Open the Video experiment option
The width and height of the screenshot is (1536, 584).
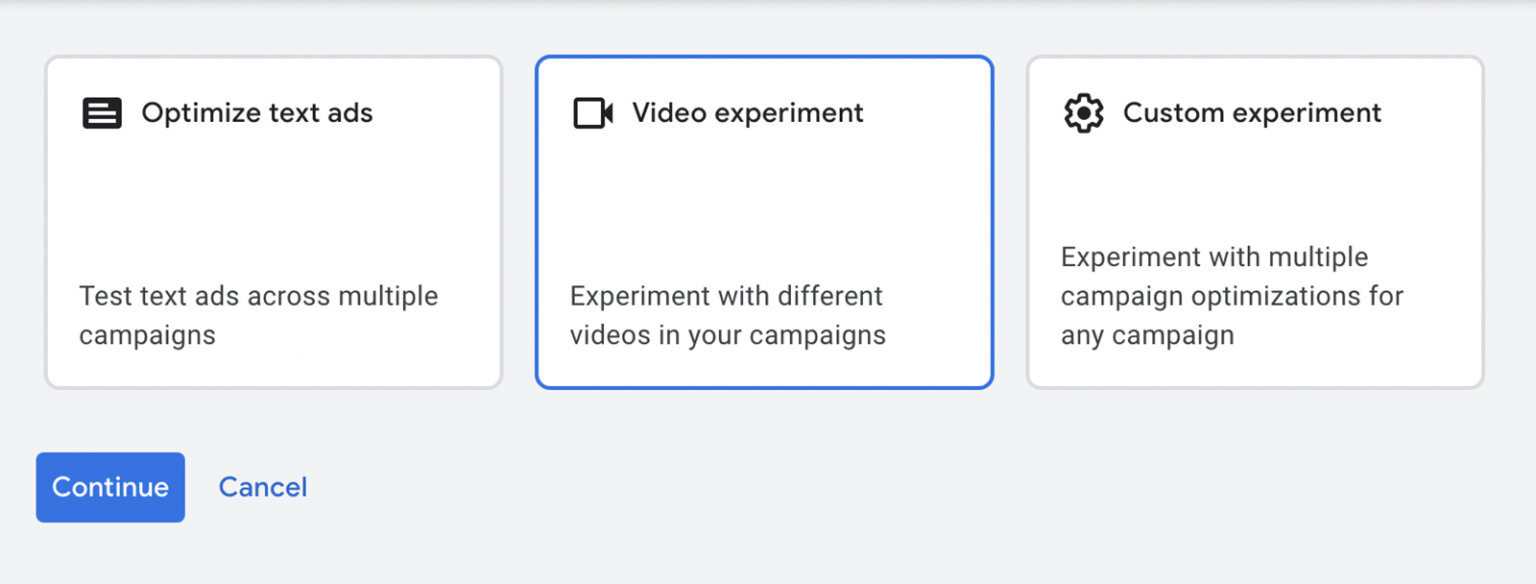763,220
